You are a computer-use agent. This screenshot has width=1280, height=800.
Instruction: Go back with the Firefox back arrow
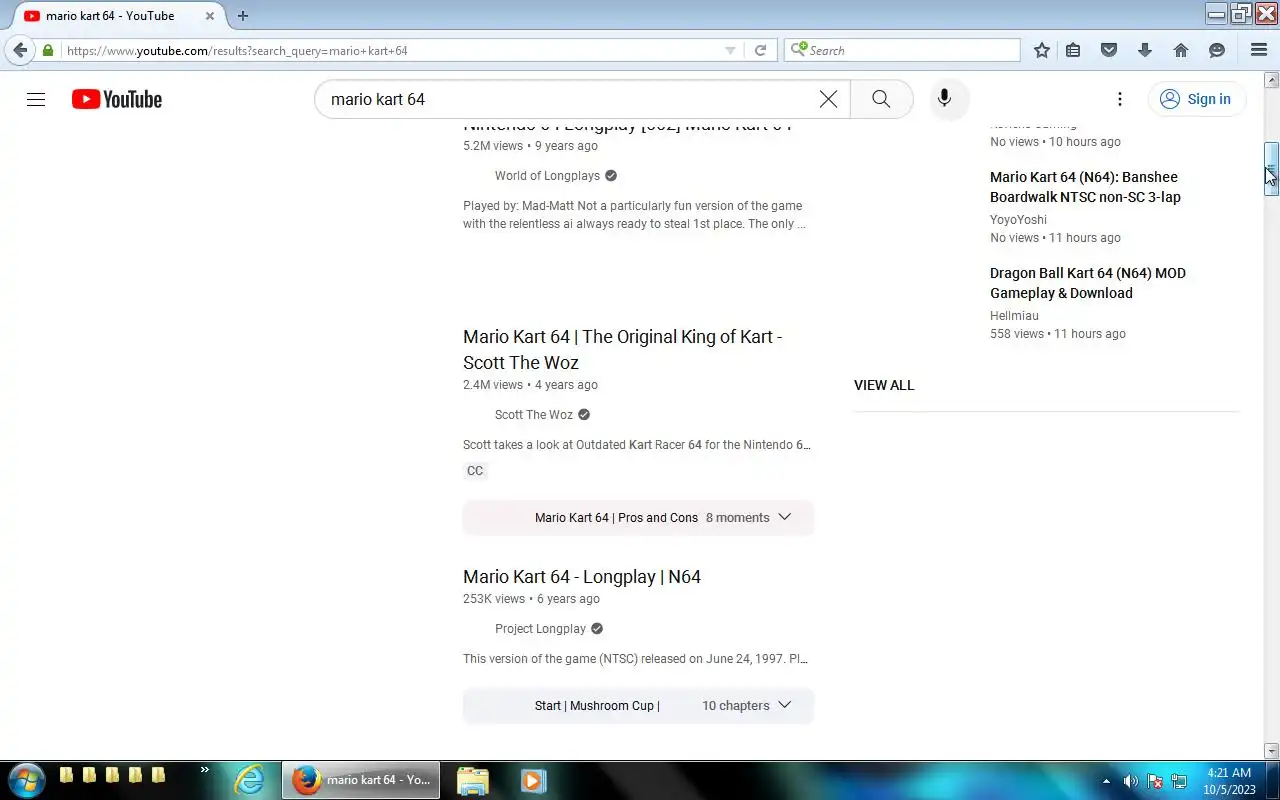[20, 50]
